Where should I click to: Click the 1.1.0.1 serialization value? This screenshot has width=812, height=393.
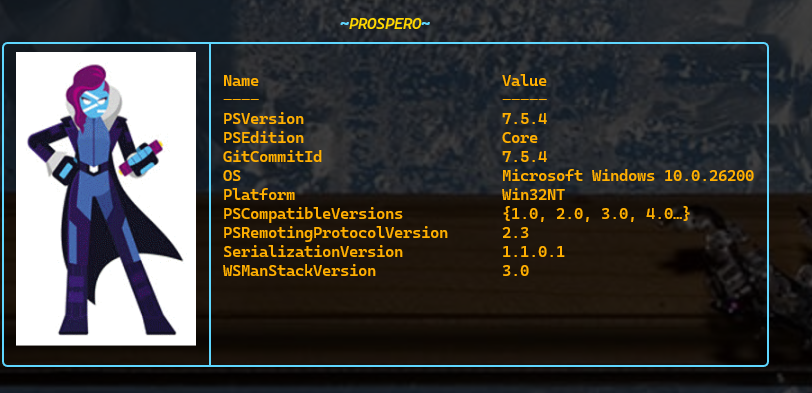533,252
